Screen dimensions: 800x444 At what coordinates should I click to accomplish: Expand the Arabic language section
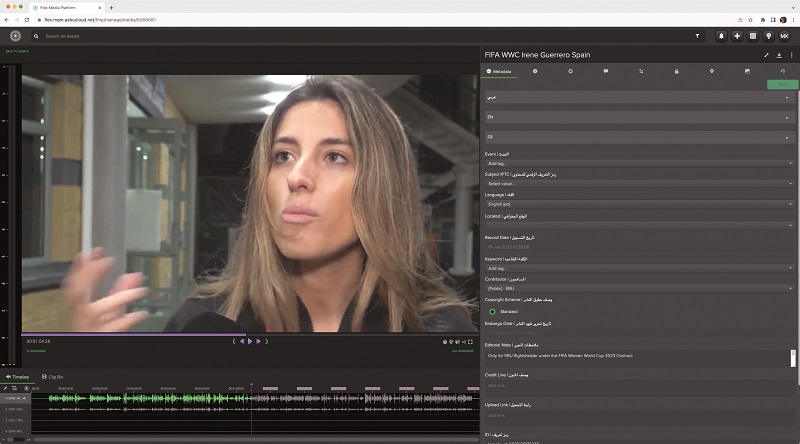click(x=639, y=97)
